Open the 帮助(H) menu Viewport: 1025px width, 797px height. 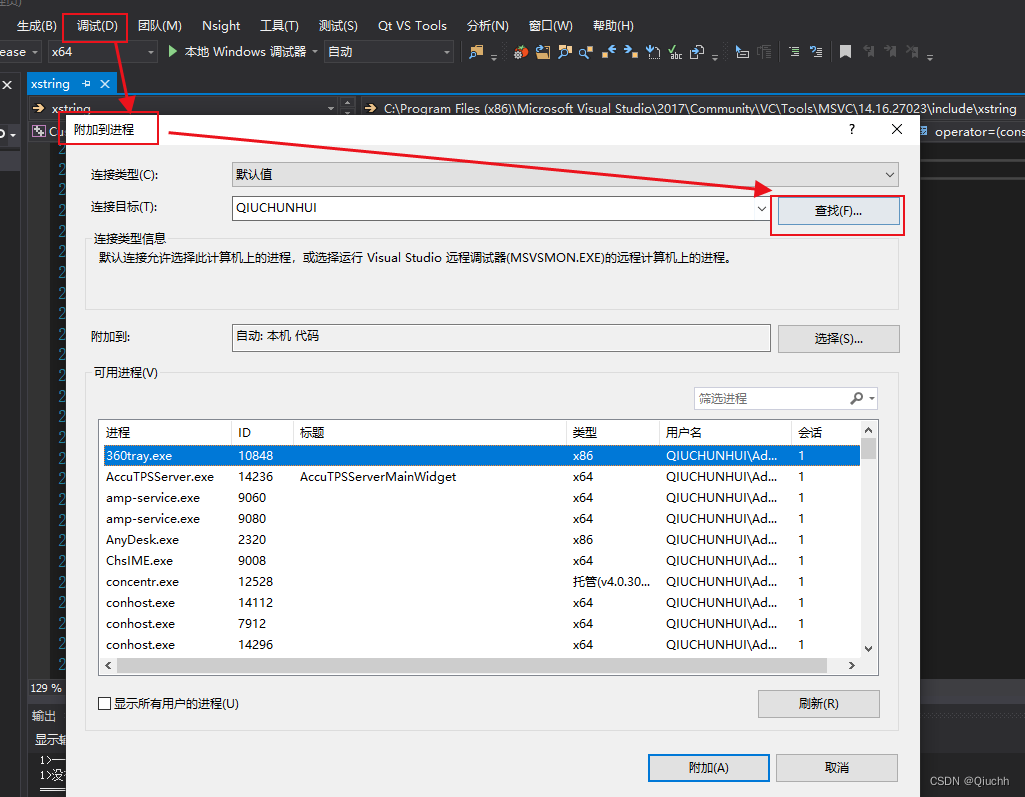point(613,25)
